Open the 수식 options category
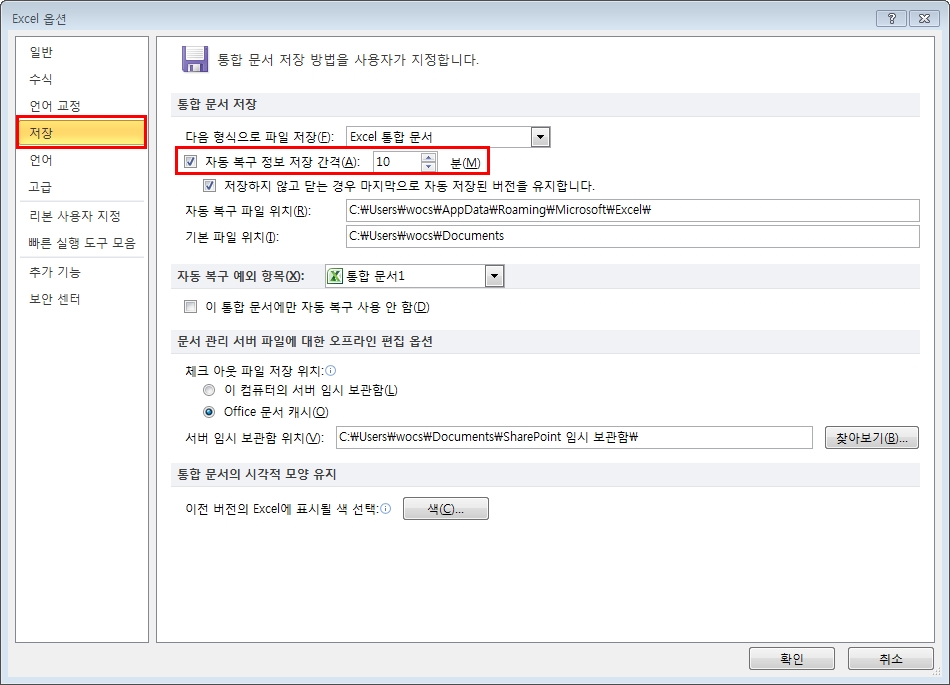 pos(41,79)
